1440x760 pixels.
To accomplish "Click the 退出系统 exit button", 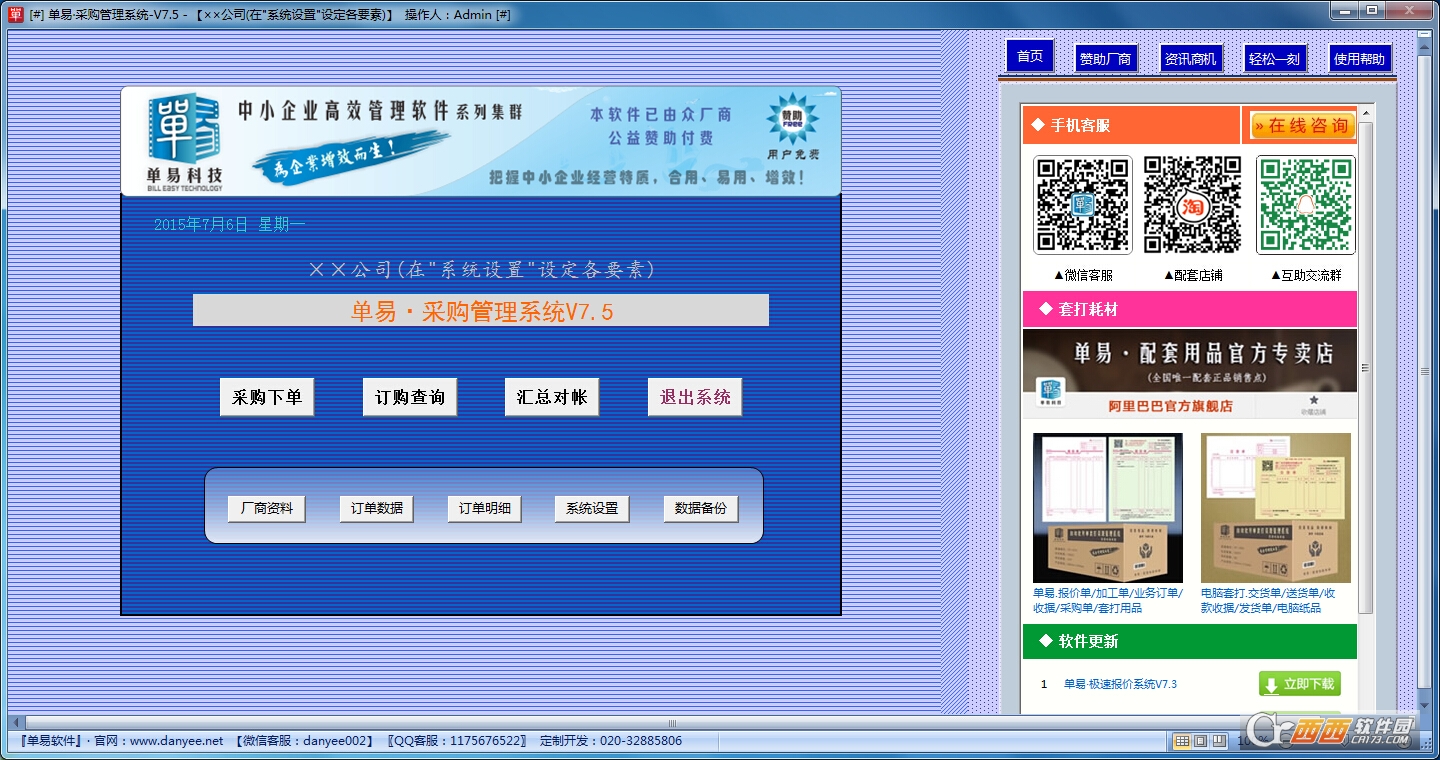I will pyautogui.click(x=695, y=397).
